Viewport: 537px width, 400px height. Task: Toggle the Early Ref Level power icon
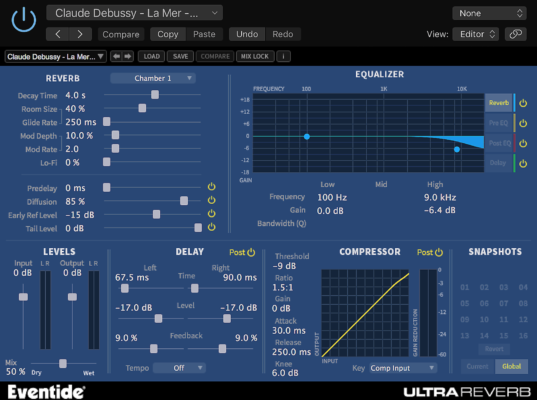click(x=212, y=213)
